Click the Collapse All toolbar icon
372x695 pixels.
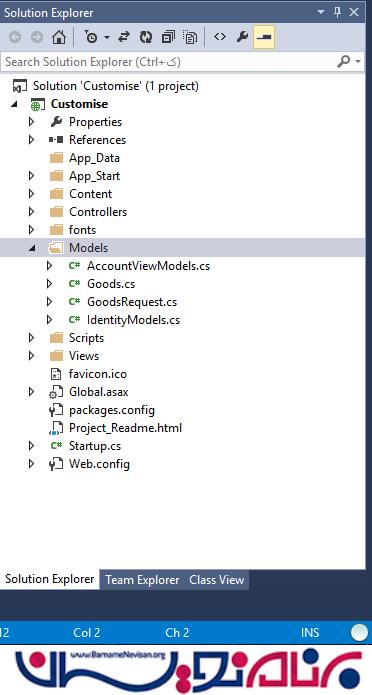(x=168, y=37)
